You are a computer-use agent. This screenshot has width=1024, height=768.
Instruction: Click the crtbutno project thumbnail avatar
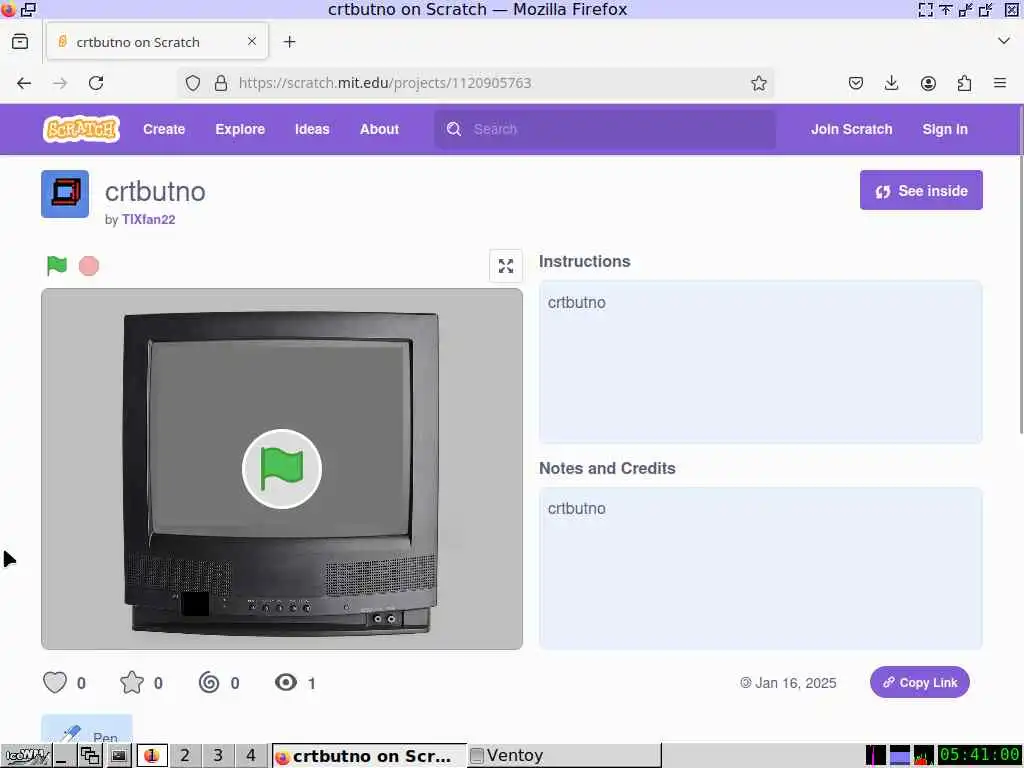click(65, 194)
